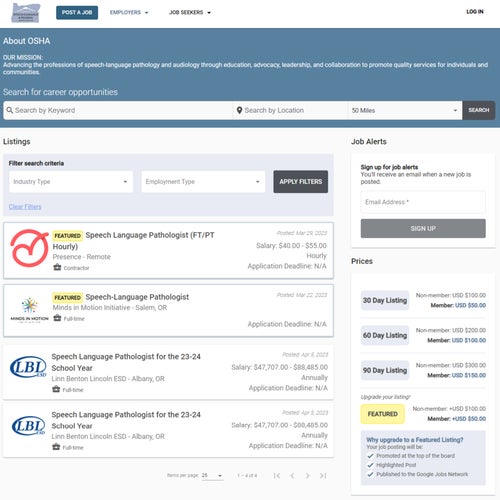Click the briefcase icon in Minds in Motion listing

coord(57,318)
